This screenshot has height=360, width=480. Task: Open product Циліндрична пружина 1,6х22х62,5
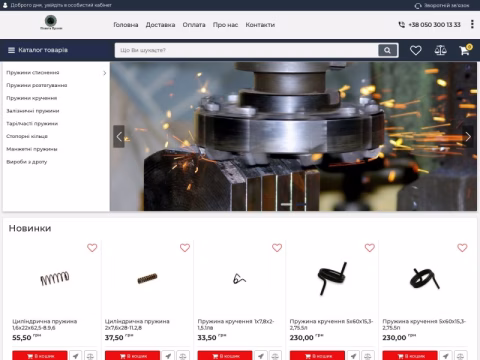(x=45, y=324)
